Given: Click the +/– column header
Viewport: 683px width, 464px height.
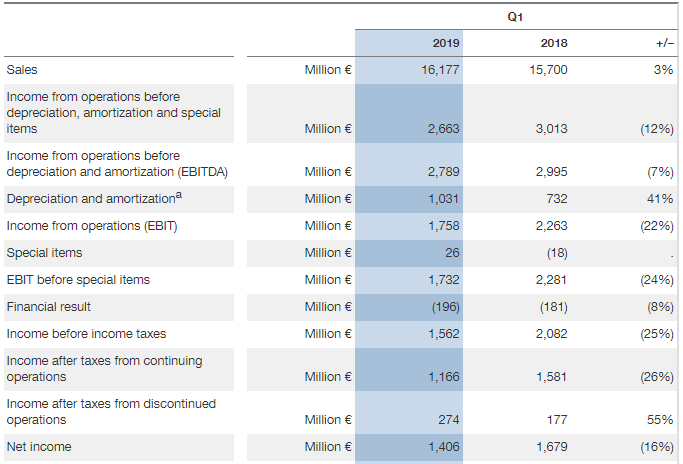Looking at the screenshot, I should [664, 43].
